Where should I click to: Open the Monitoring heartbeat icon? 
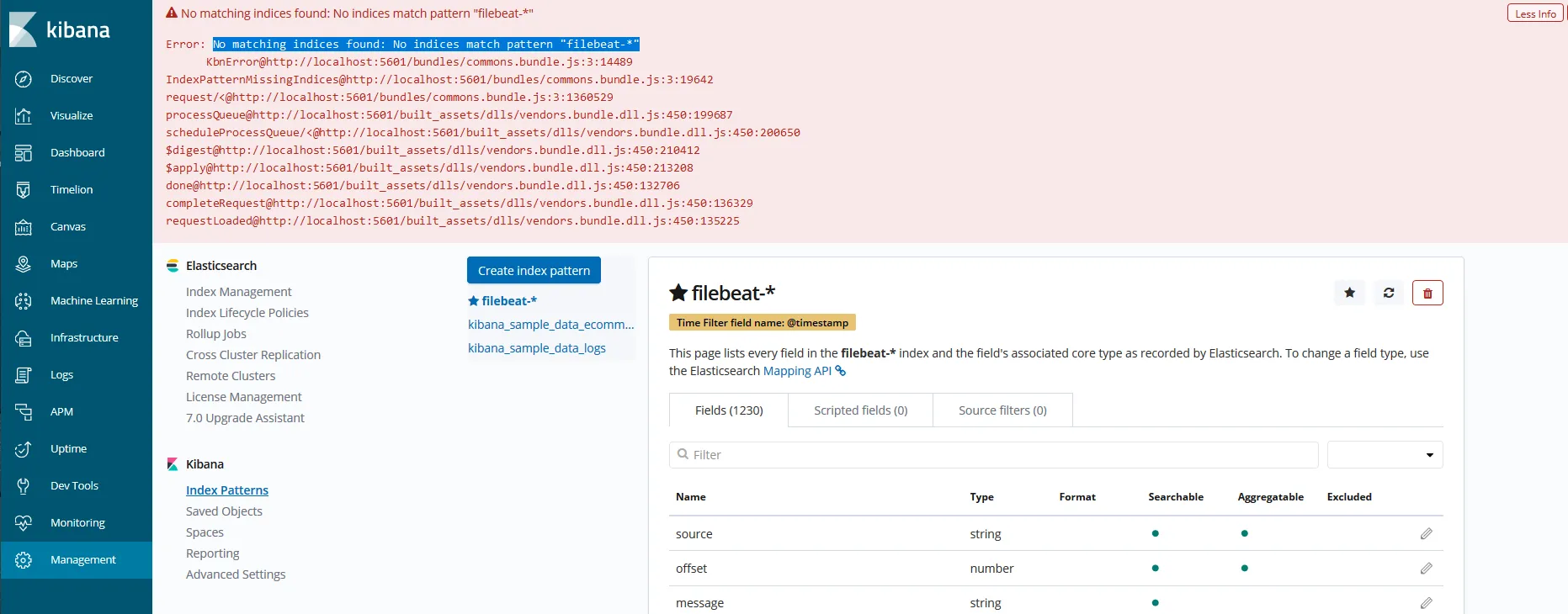pyautogui.click(x=24, y=523)
